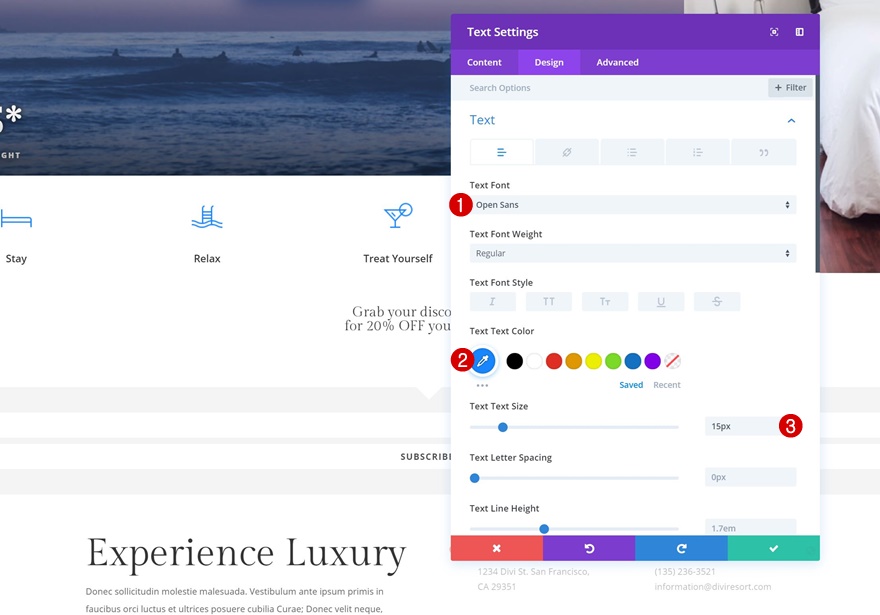This screenshot has height=615, width=880.
Task: Click the Text Line Height slider handle
Action: tap(544, 529)
